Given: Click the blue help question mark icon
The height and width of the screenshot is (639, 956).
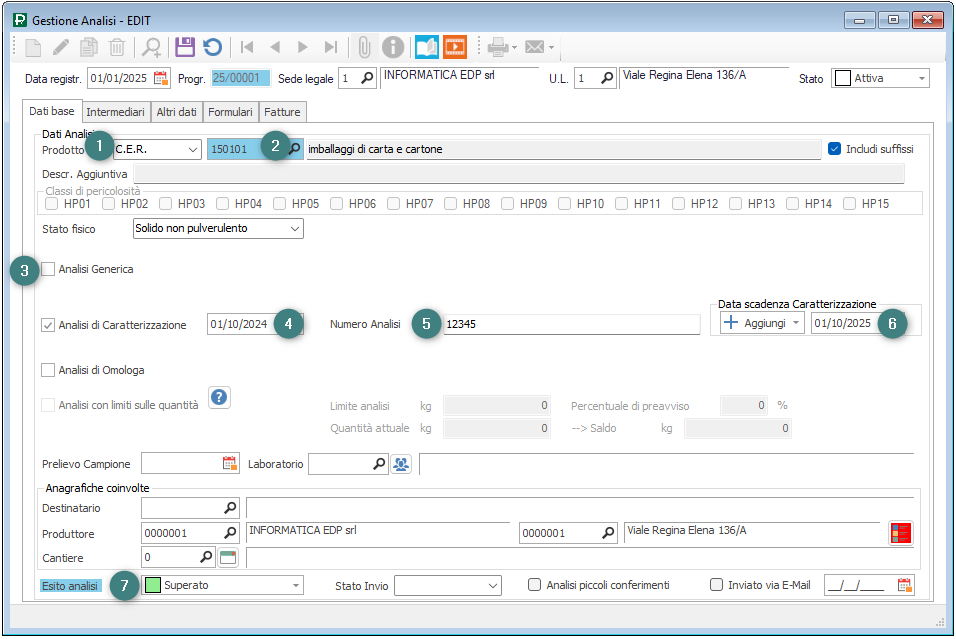Looking at the screenshot, I should click(x=219, y=397).
